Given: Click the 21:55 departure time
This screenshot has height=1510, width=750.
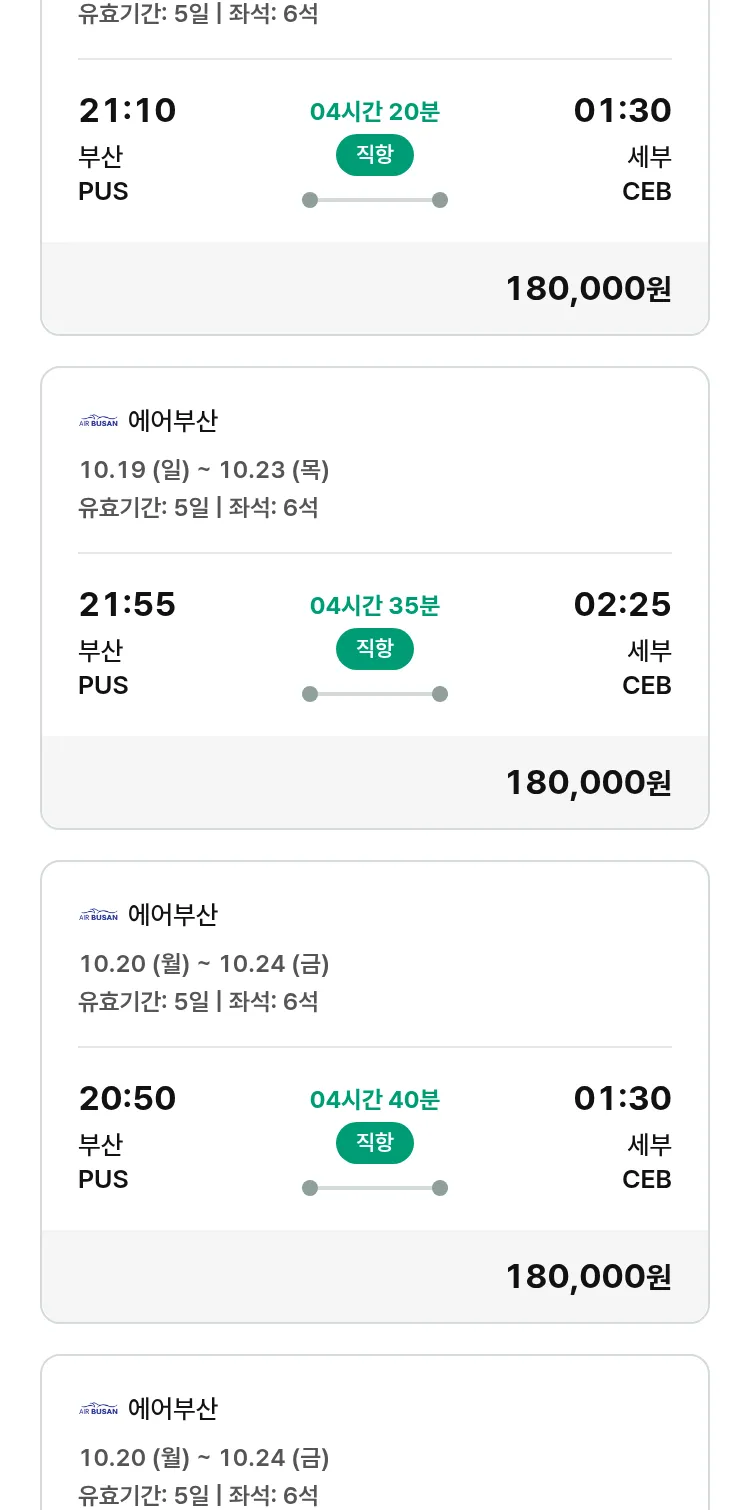Looking at the screenshot, I should coord(127,605).
